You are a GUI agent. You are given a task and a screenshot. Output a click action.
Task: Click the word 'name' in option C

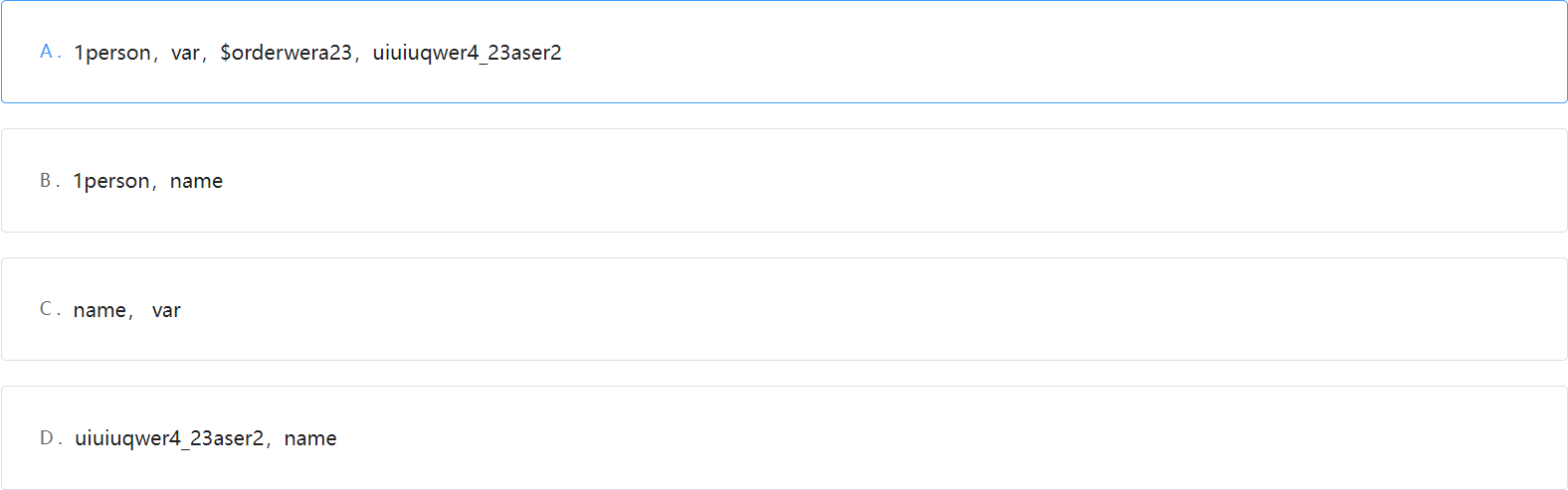pos(99,310)
